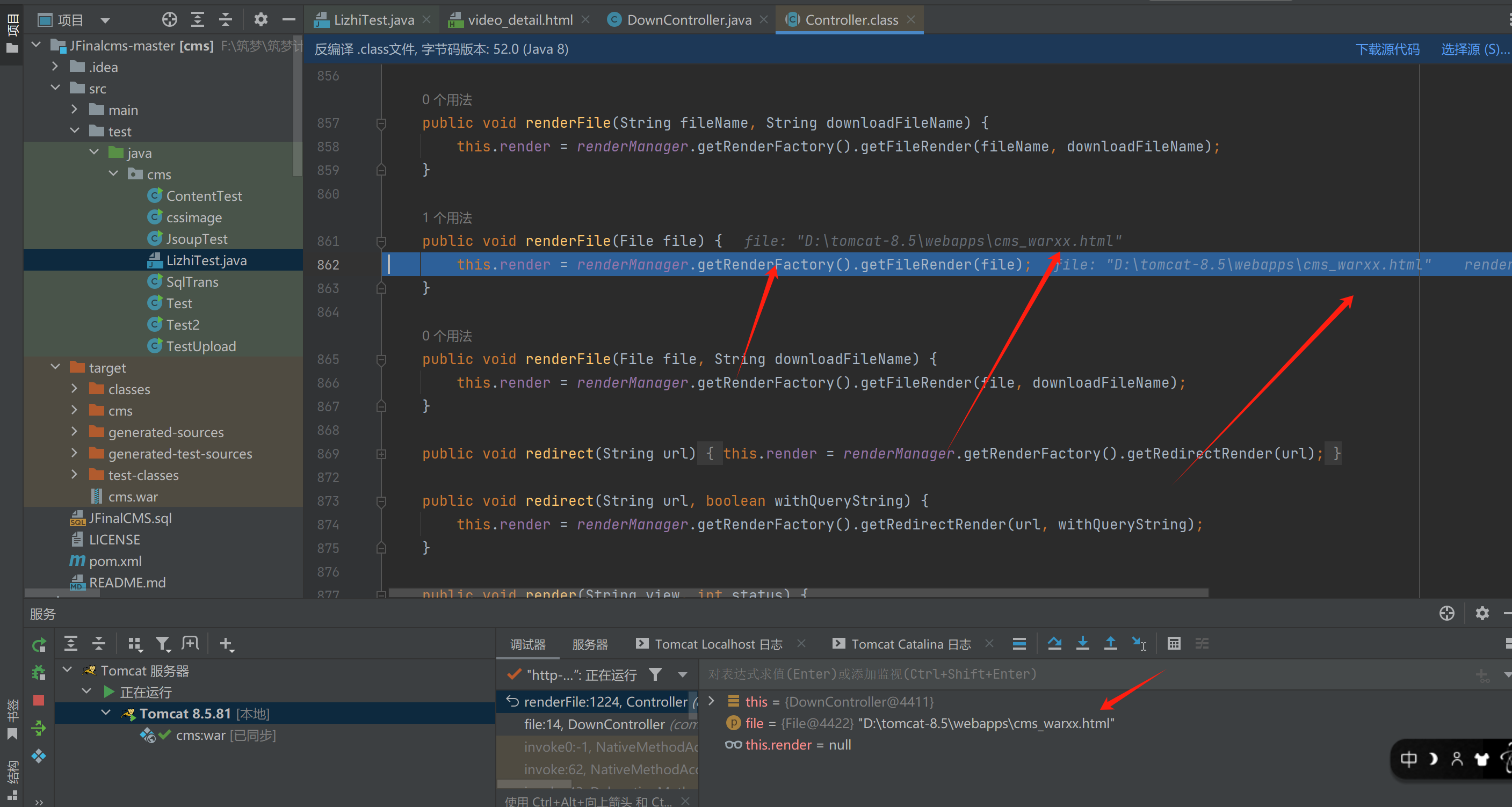Open the Services filter funnel icon
The image size is (1512, 807).
(x=163, y=644)
